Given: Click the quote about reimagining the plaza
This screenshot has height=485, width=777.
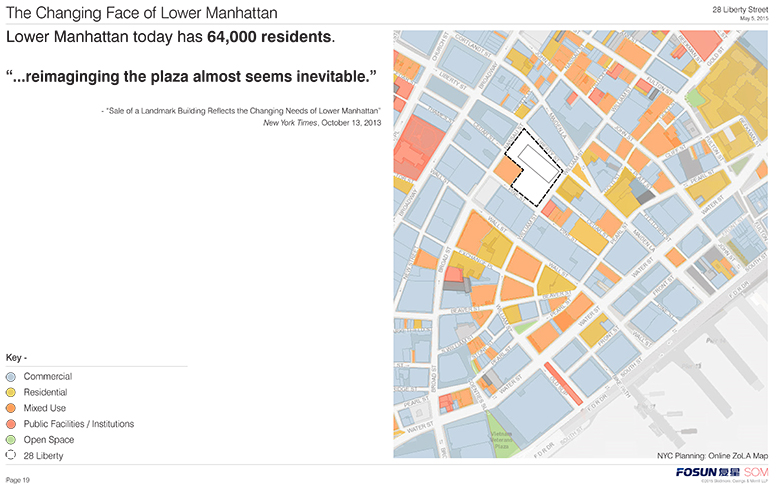Looking at the screenshot, I should 191,77.
